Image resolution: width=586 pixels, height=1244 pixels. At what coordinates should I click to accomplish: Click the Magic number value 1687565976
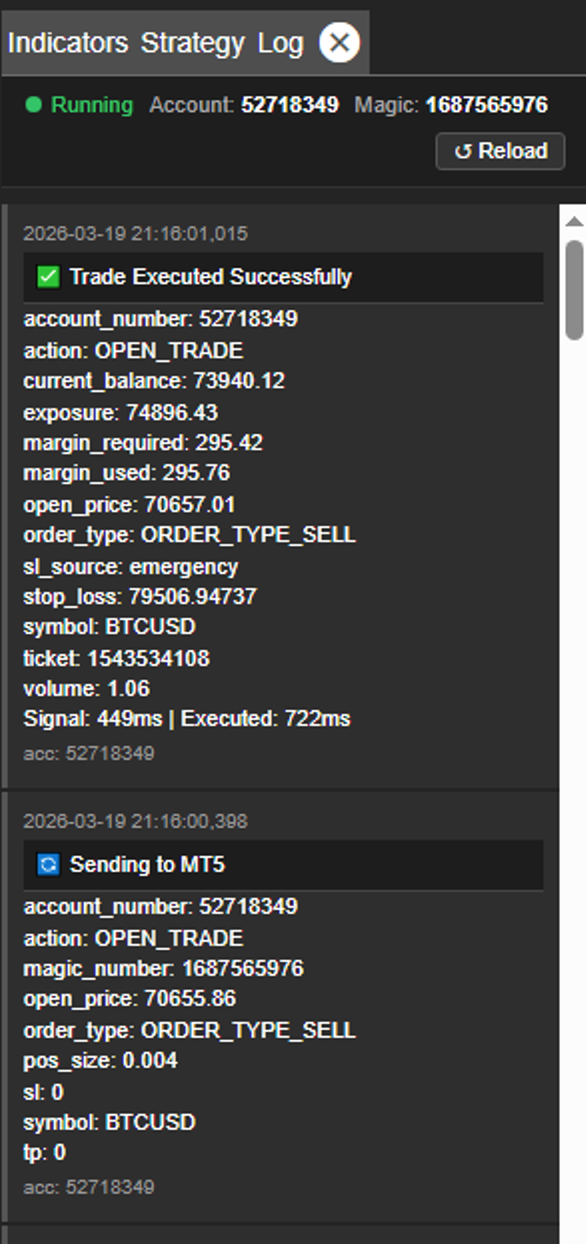tap(487, 102)
